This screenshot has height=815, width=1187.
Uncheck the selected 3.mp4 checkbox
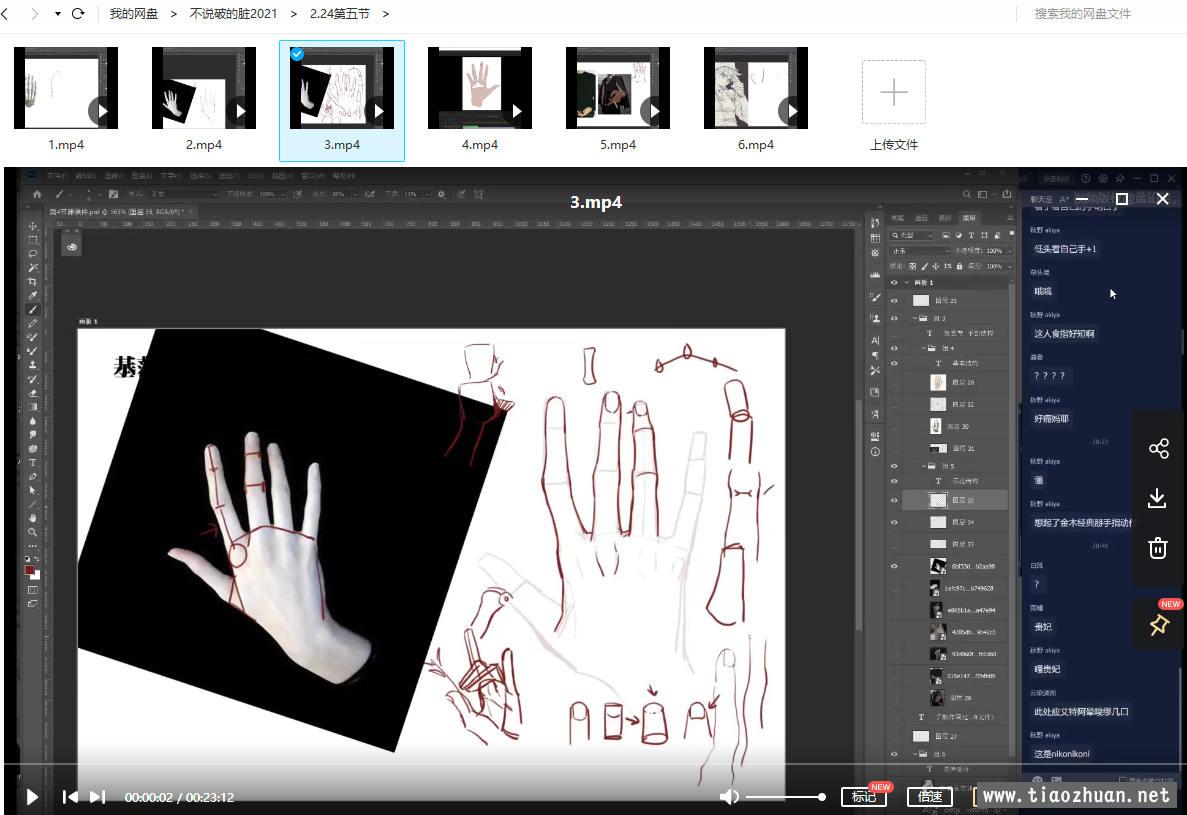coord(297,54)
